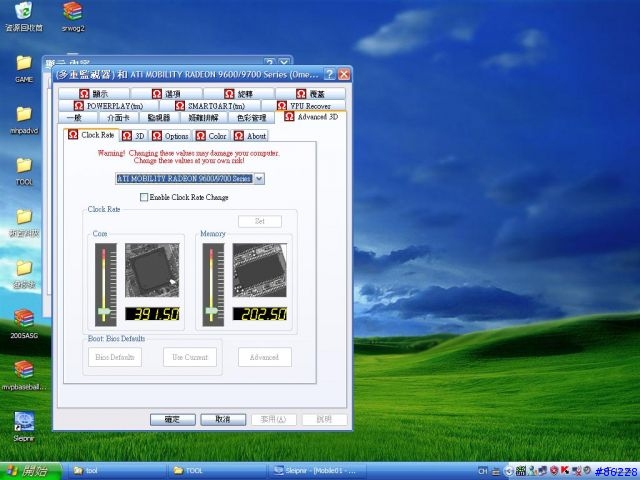Open the VPU Recover tab
The height and width of the screenshot is (480, 640).
304,106
